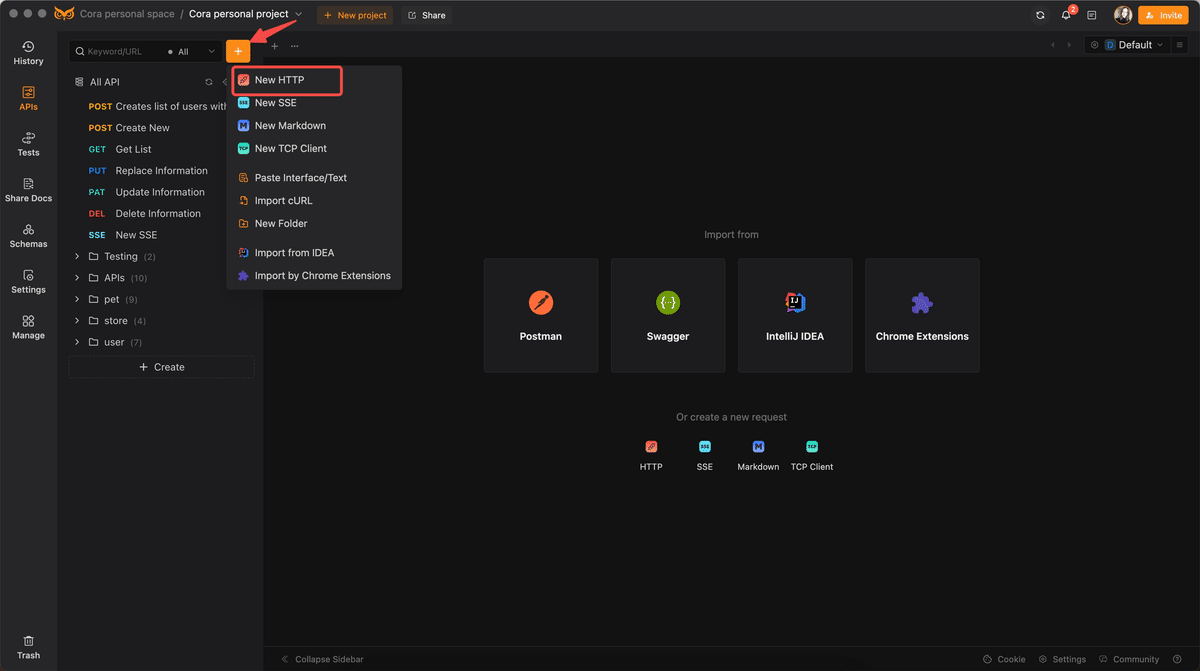
Task: Import from Swagger card
Action: (668, 315)
